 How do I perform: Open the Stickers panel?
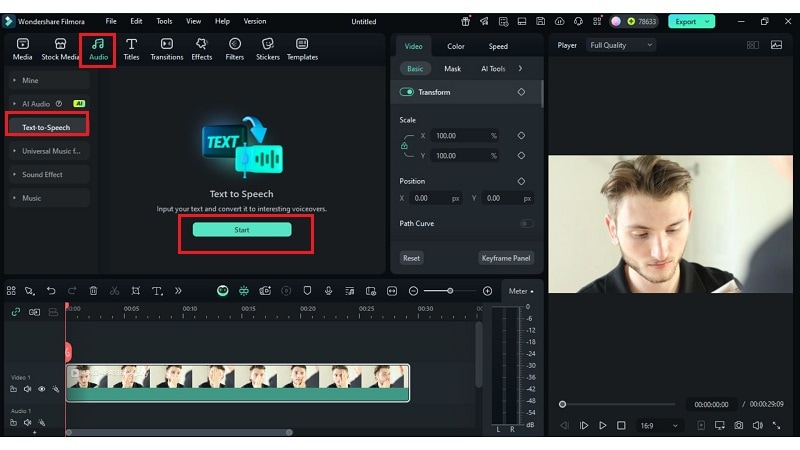tap(268, 49)
